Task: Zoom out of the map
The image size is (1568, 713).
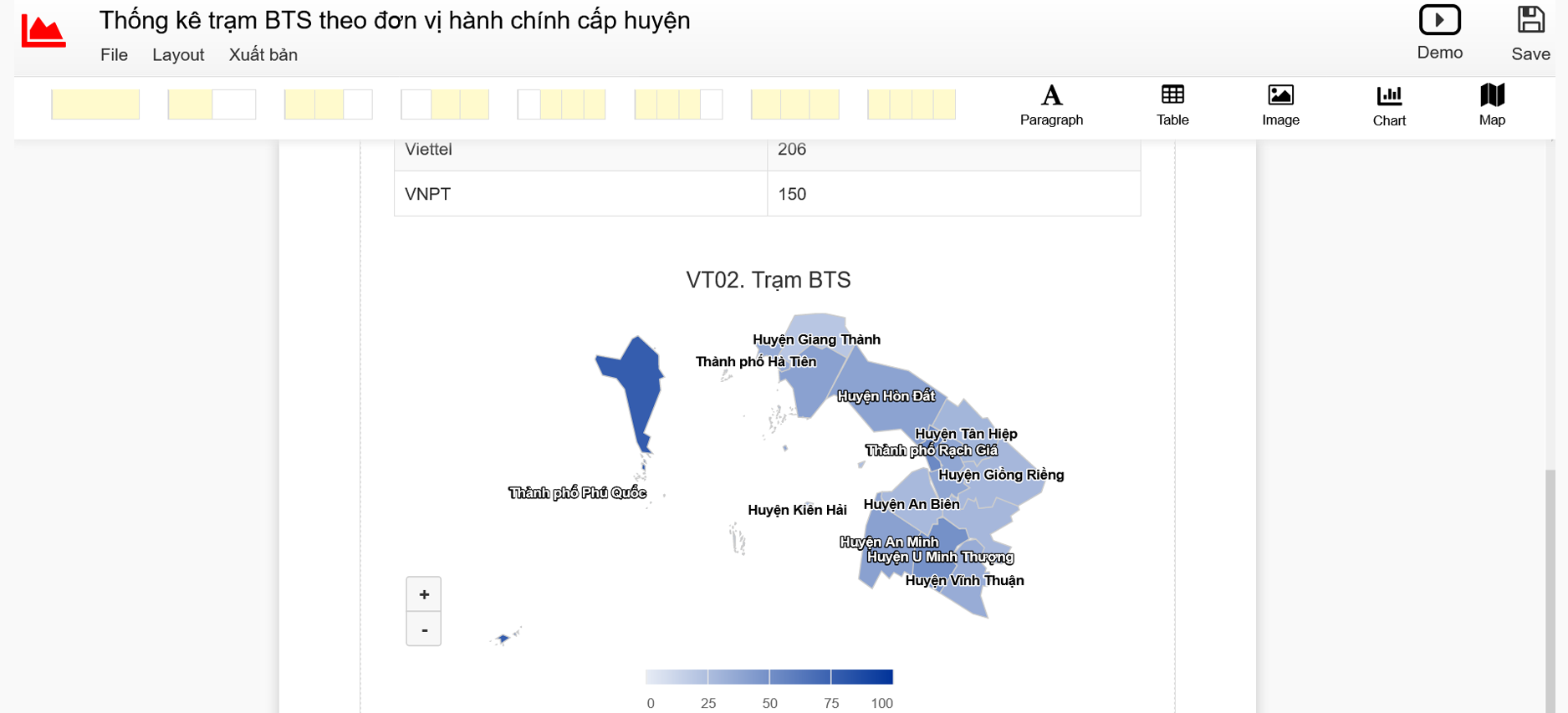Action: [x=424, y=629]
